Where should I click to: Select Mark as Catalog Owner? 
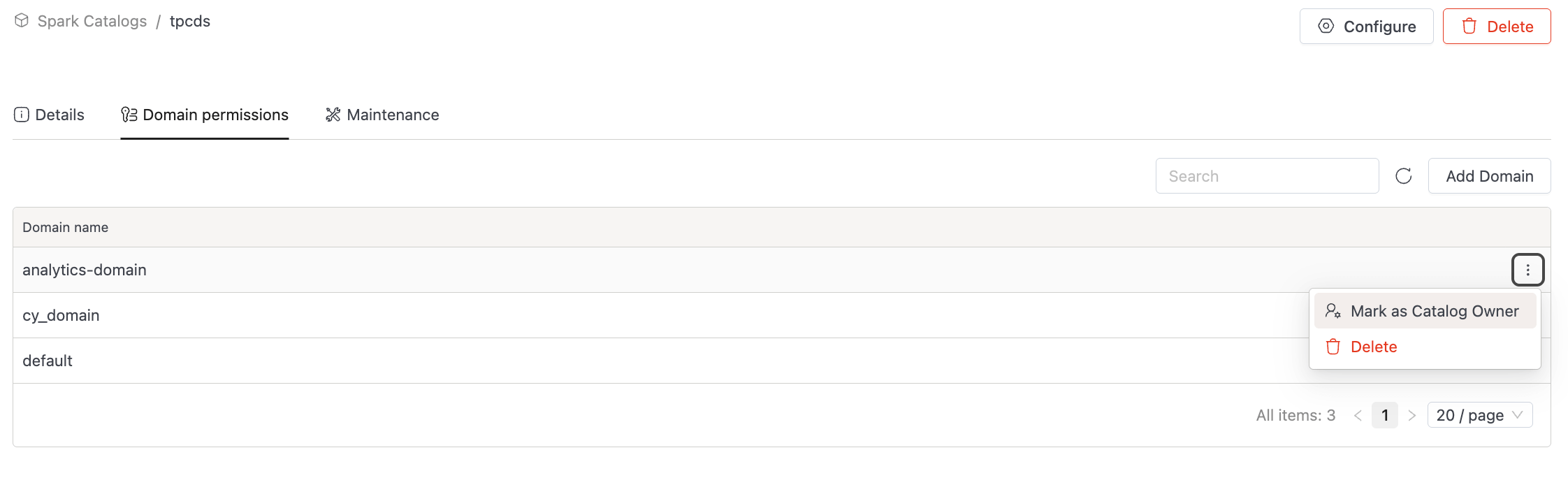click(x=1434, y=311)
